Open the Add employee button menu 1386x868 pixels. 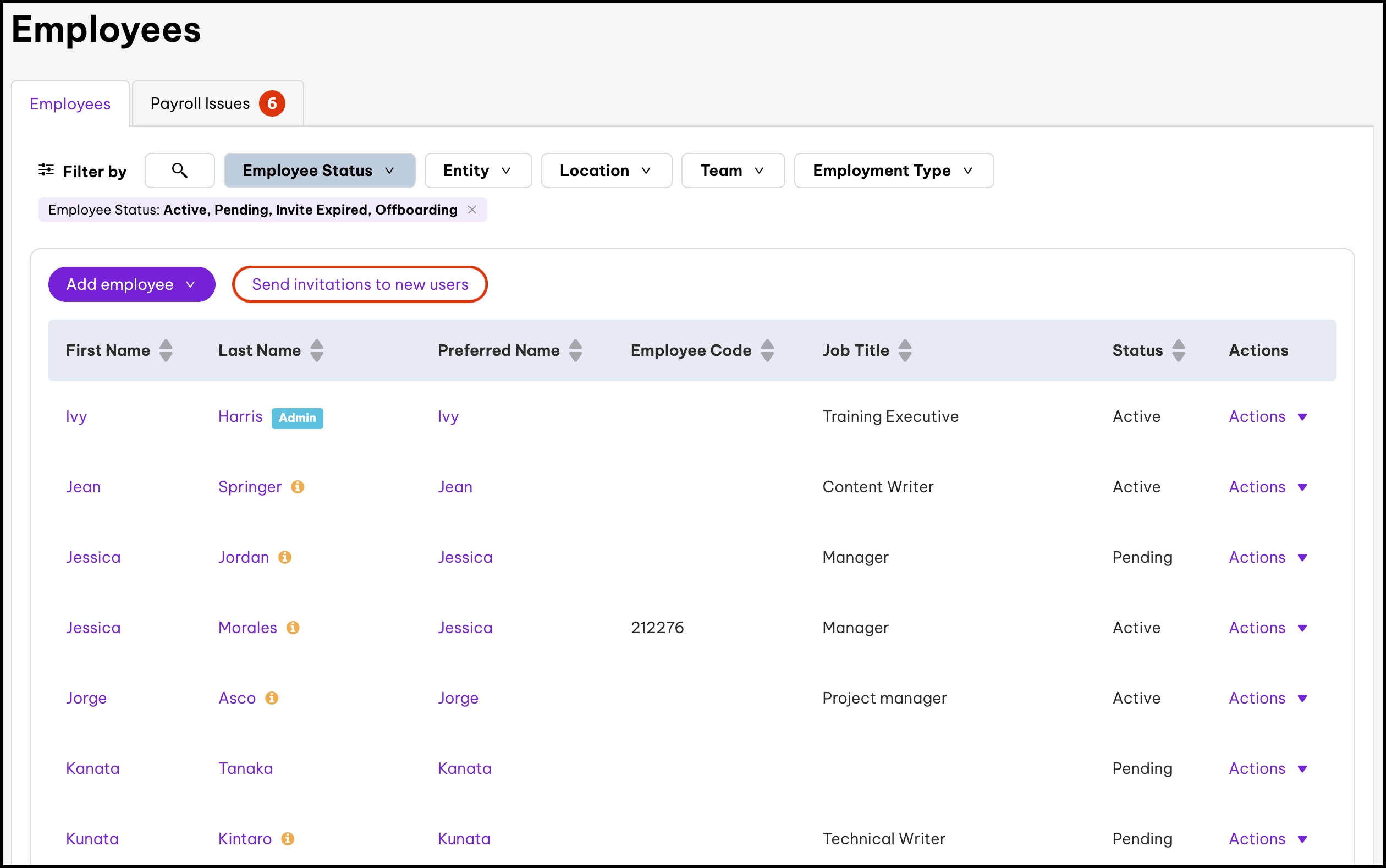pyautogui.click(x=131, y=284)
